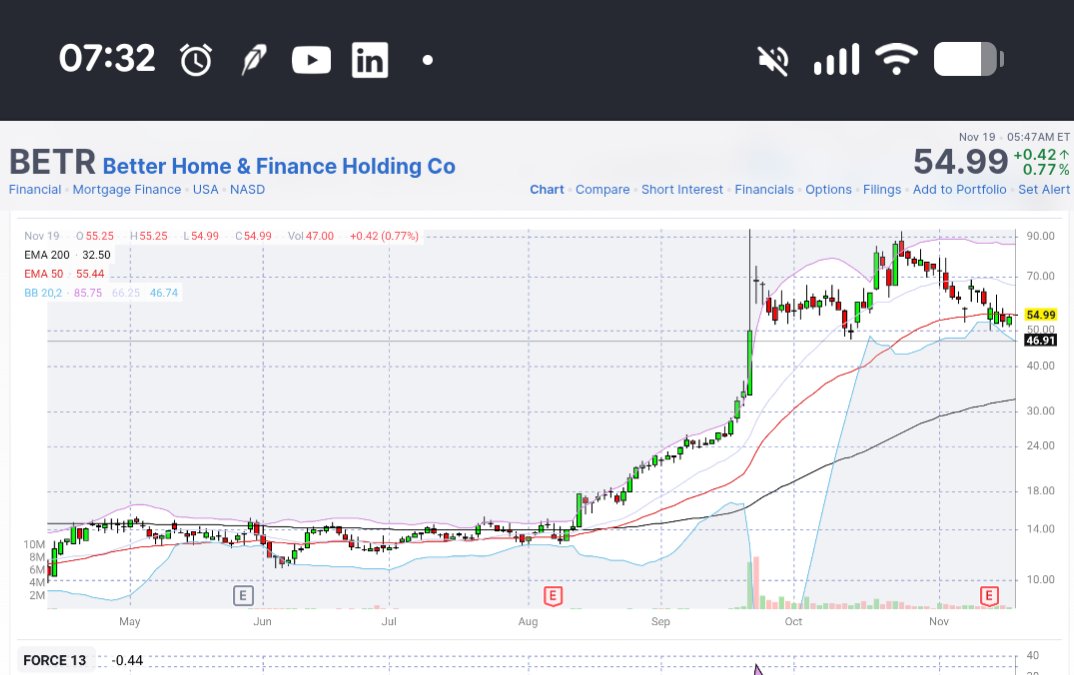Open the Chart tab
Image resolution: width=1074 pixels, height=675 pixels.
547,190
